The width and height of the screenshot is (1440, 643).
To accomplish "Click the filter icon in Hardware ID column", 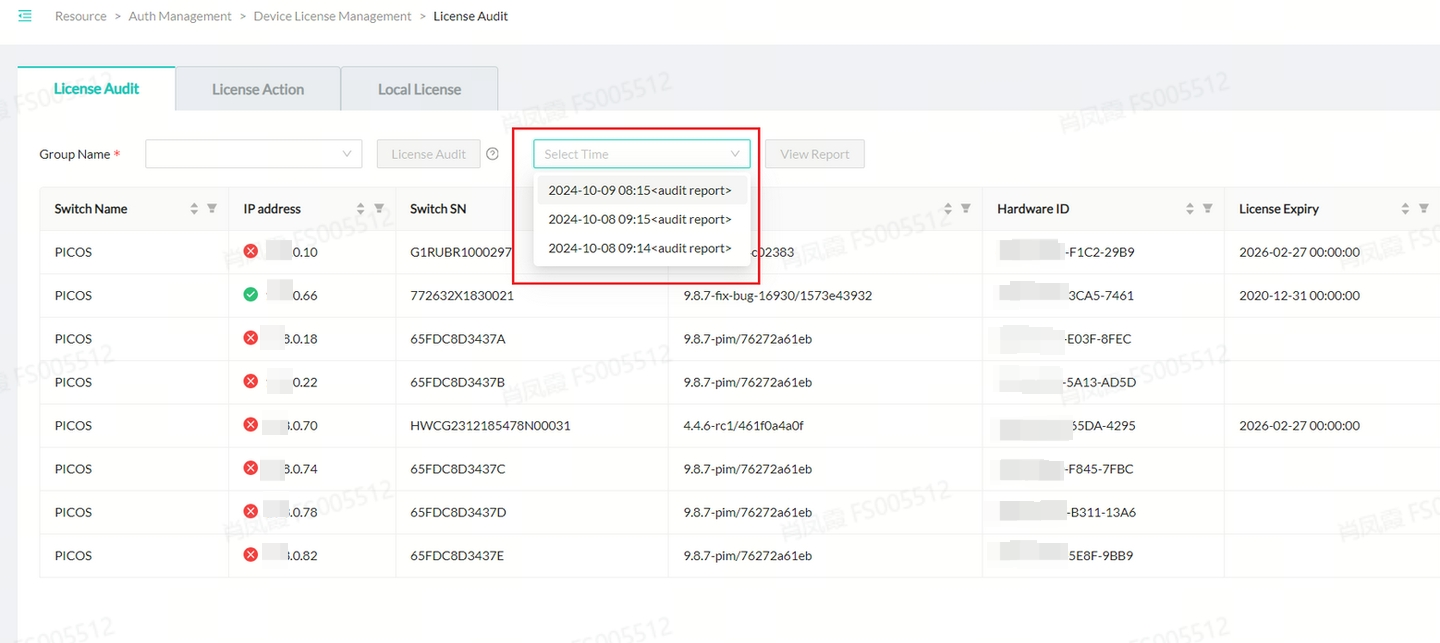I will [x=1207, y=209].
